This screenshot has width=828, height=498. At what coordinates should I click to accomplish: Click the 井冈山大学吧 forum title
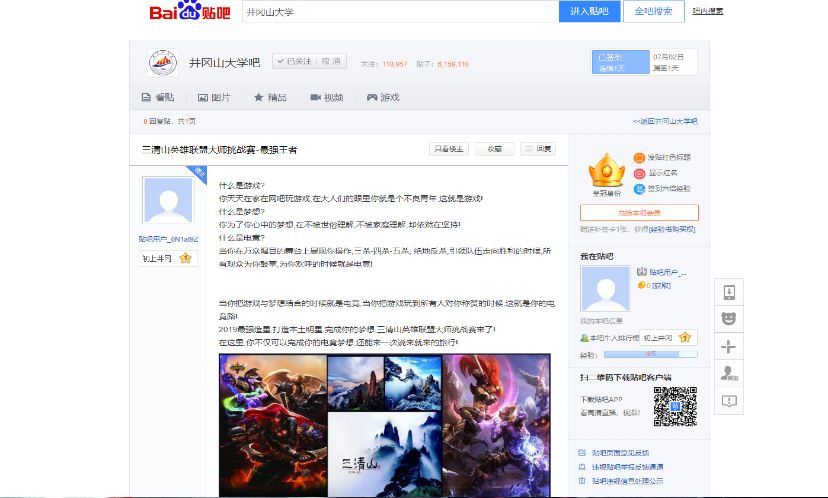[224, 63]
